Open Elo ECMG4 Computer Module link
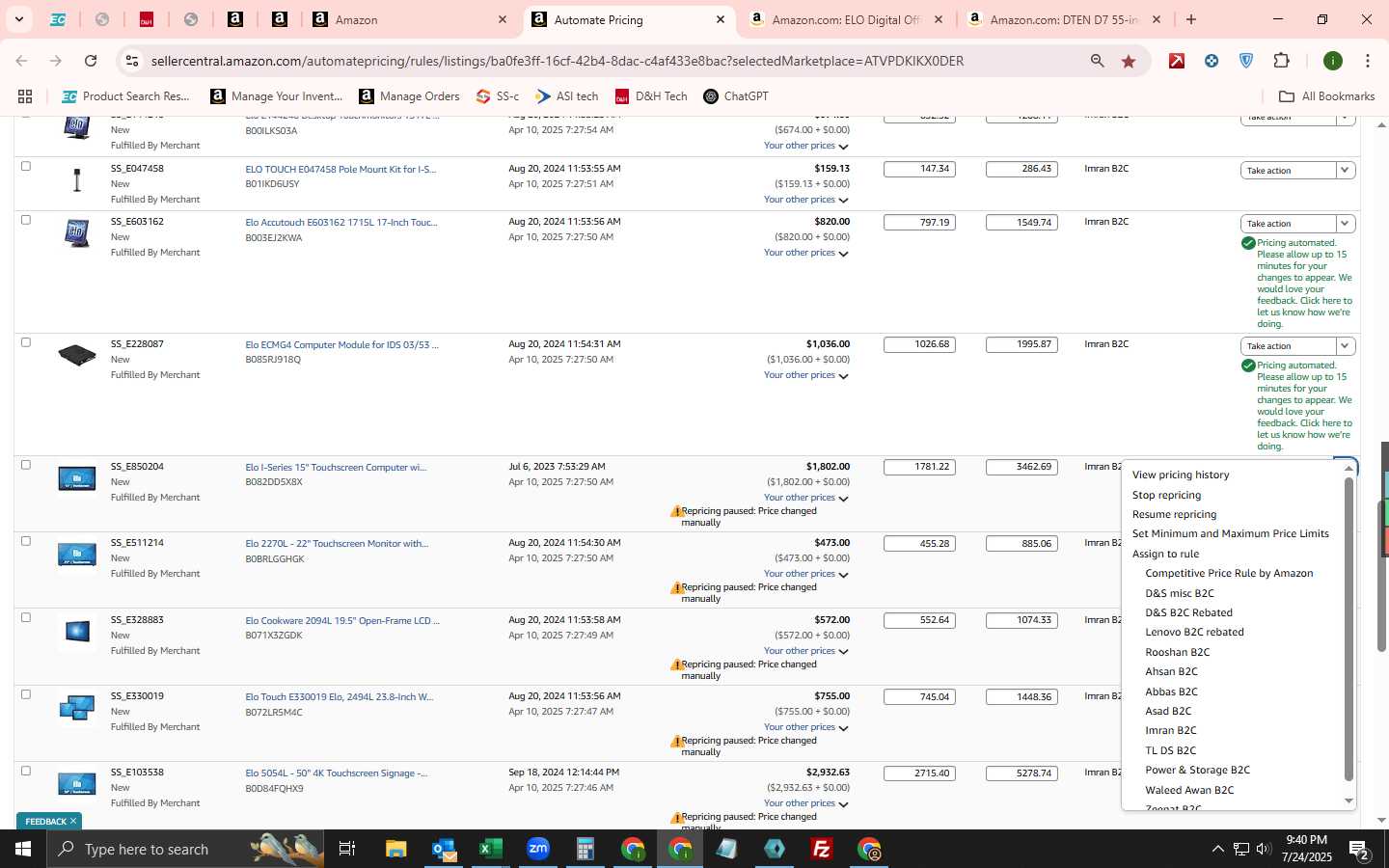 pos(341,344)
